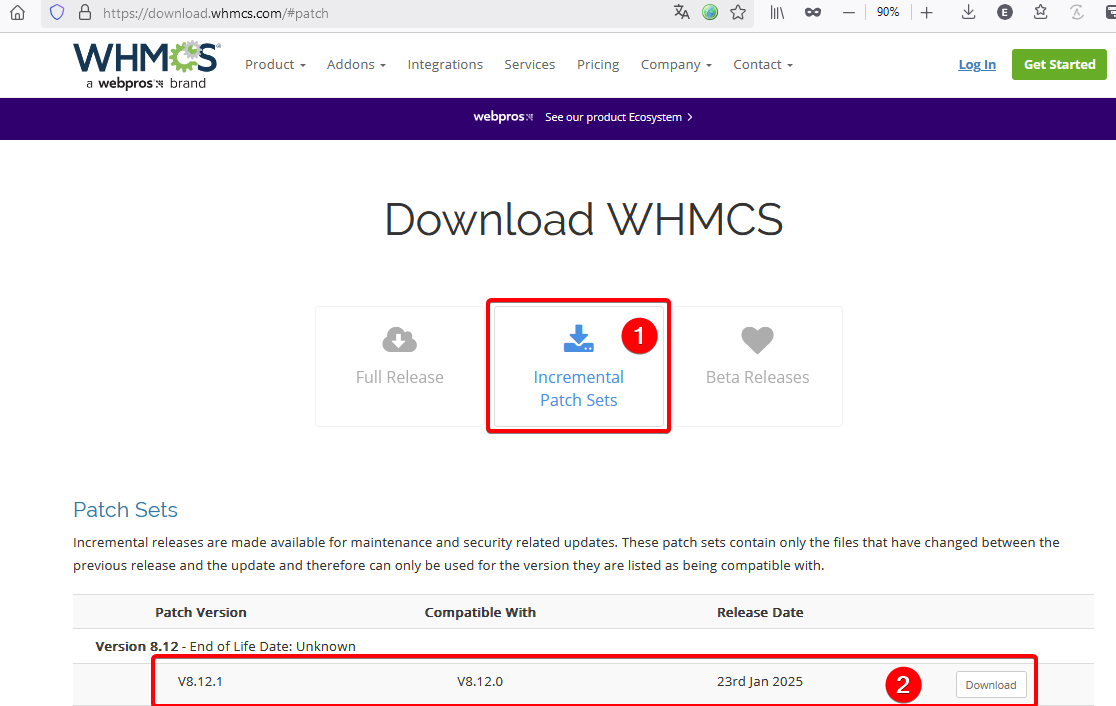1116x706 pixels.
Task: Click the green Get Started button
Action: [1059, 64]
